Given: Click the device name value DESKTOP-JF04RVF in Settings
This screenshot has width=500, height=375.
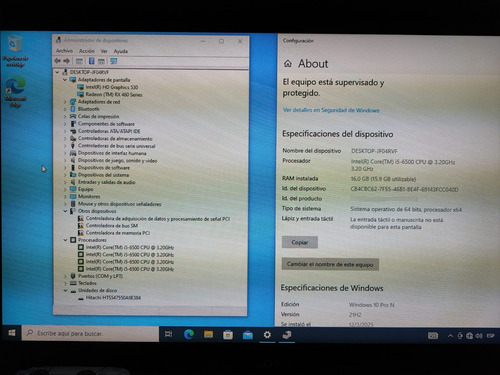Looking at the screenshot, I should click(374, 151).
